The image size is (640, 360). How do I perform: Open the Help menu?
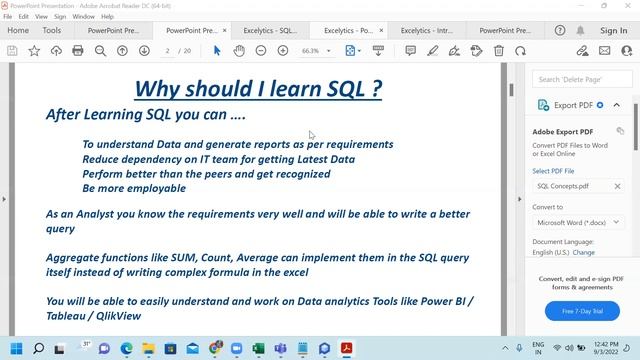pyautogui.click(x=107, y=17)
